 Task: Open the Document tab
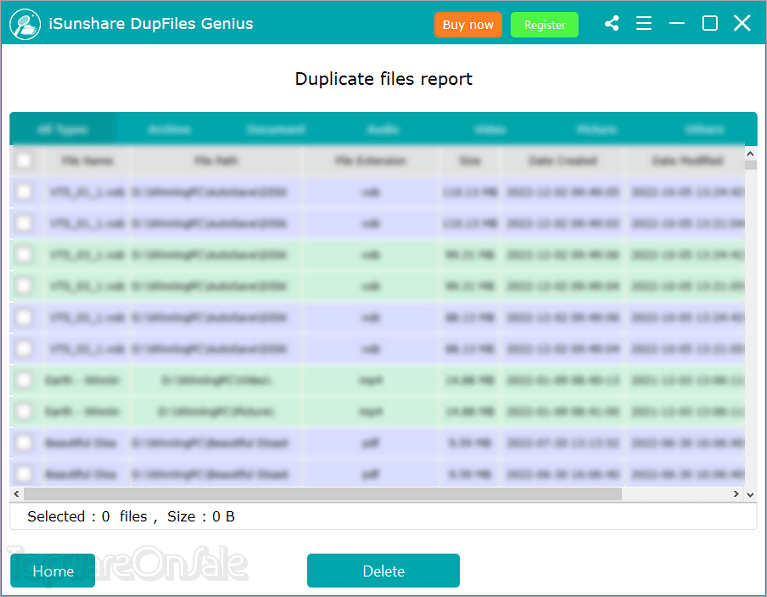[276, 129]
